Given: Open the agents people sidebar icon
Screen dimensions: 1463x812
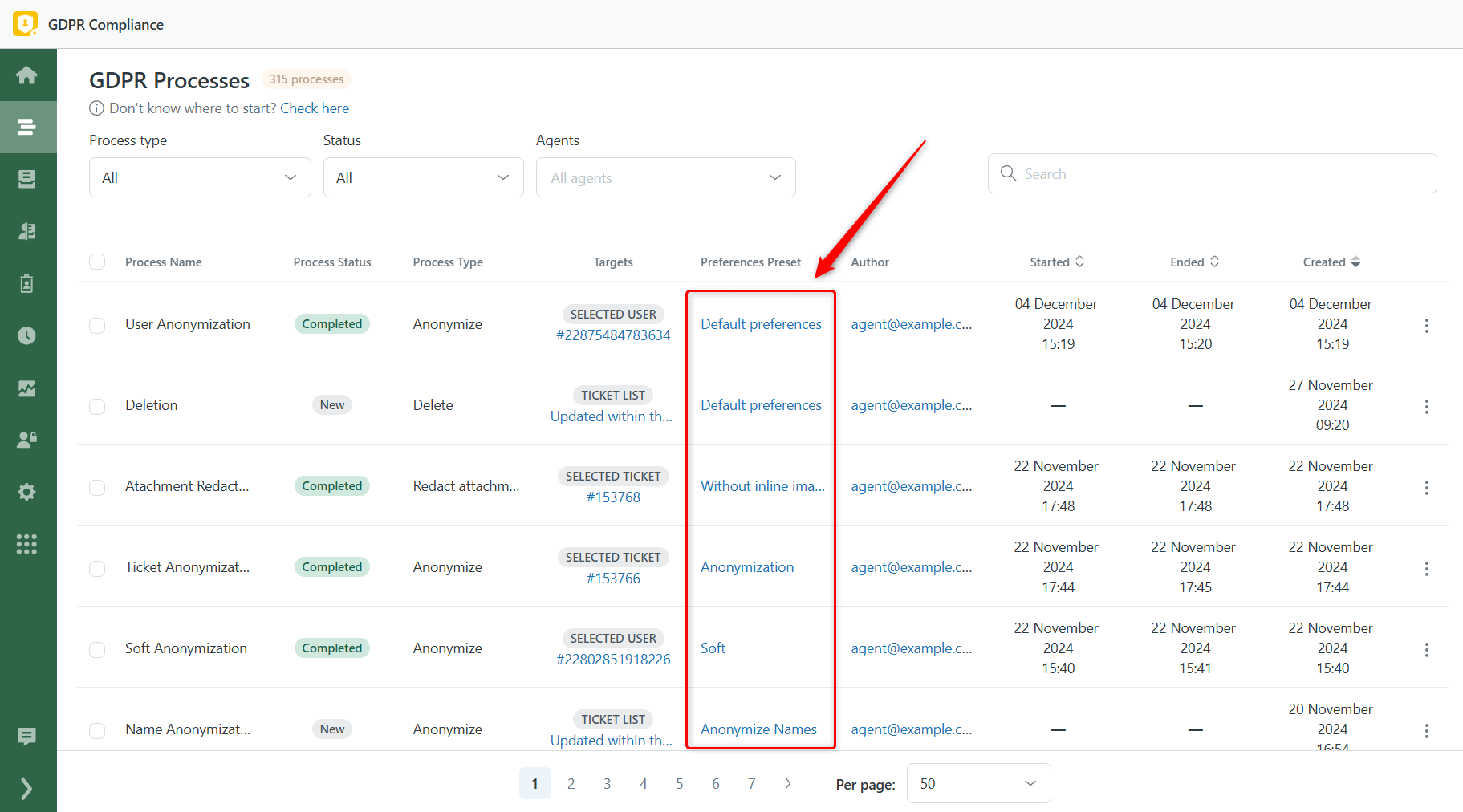Looking at the screenshot, I should point(26,440).
